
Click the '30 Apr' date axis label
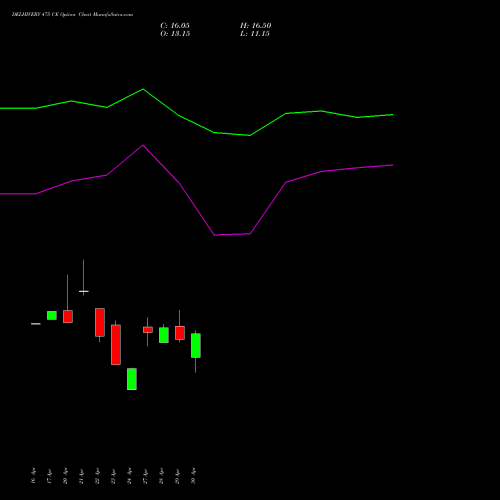[193, 476]
